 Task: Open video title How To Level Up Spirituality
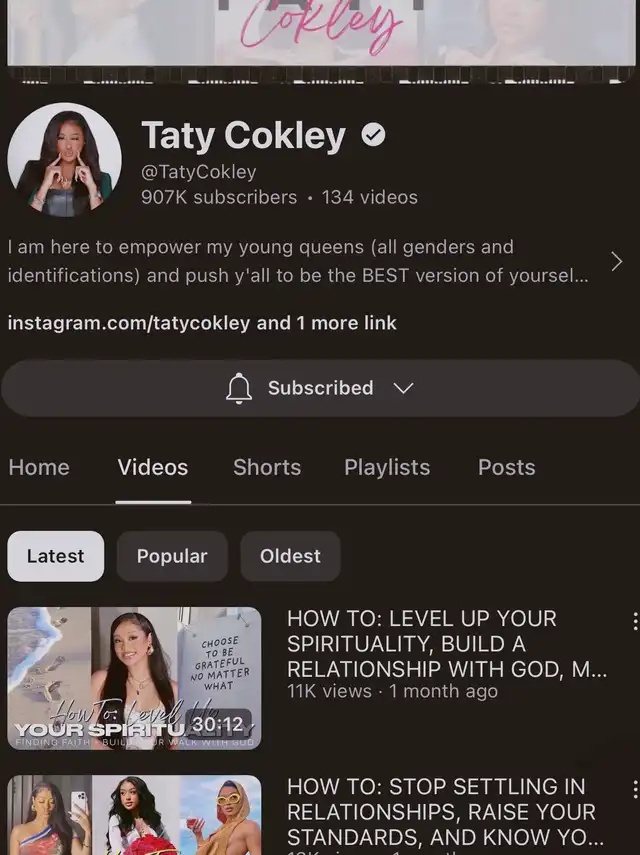point(447,644)
